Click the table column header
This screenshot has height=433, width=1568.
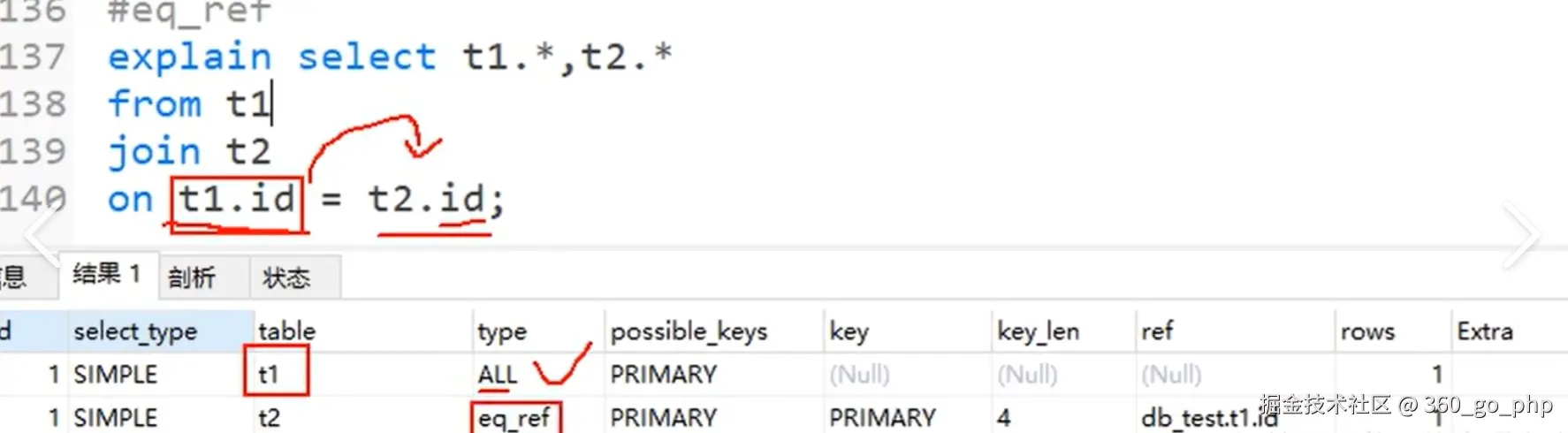(x=286, y=331)
